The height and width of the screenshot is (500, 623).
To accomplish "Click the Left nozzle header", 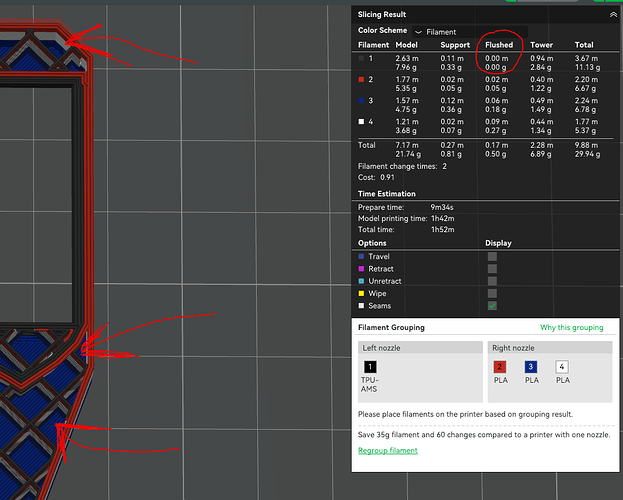I will [x=420, y=348].
